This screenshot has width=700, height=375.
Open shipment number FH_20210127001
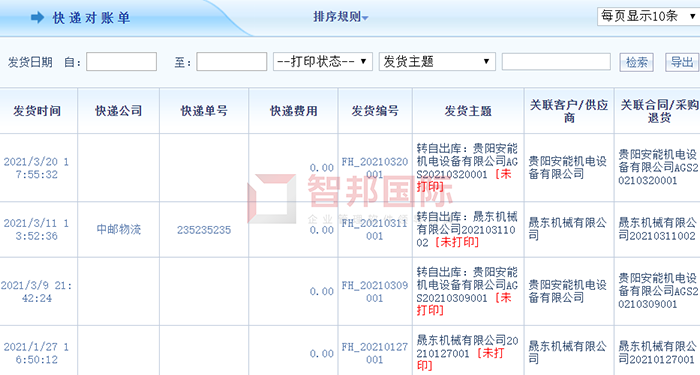tap(375, 353)
